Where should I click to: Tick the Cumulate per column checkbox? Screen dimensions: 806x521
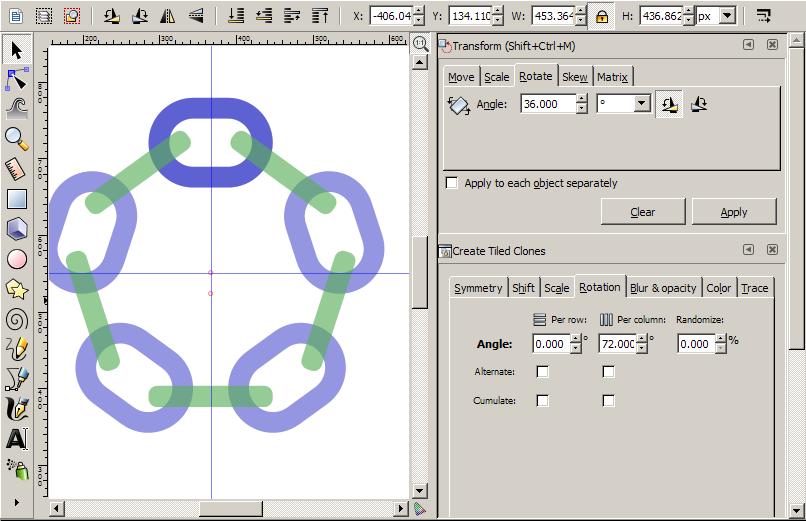click(x=608, y=401)
